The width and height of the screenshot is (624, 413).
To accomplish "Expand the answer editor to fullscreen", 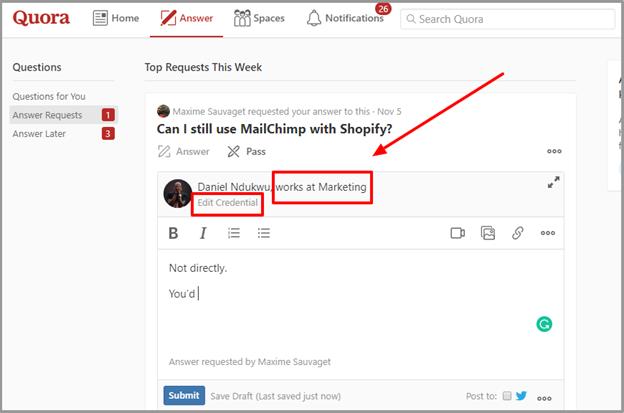I will coord(554,182).
